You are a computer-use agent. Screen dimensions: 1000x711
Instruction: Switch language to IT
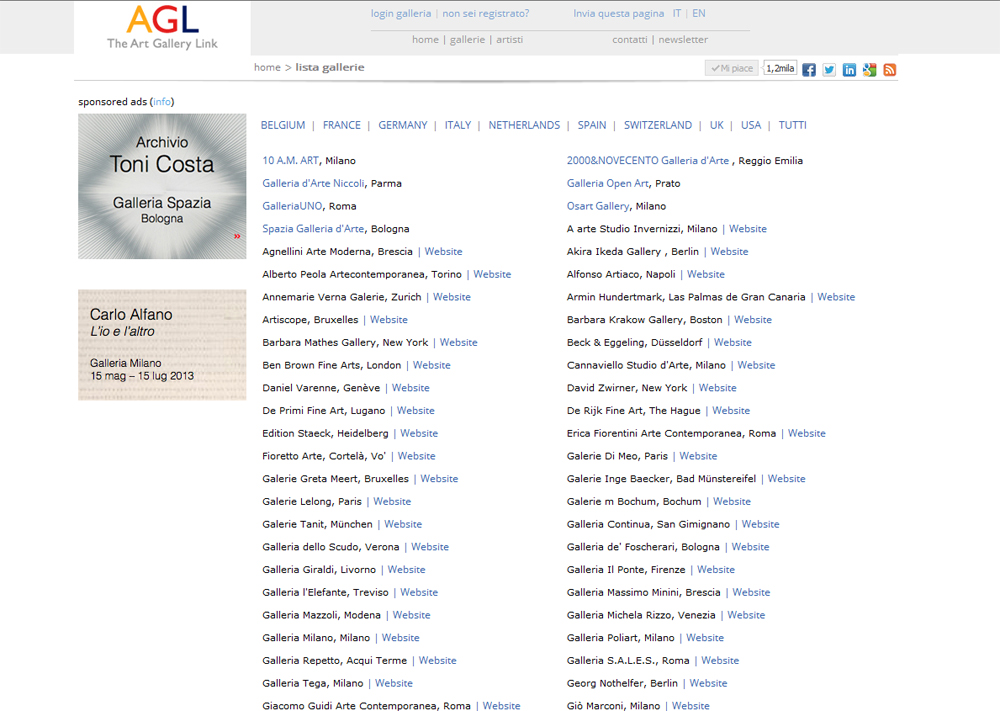click(677, 13)
